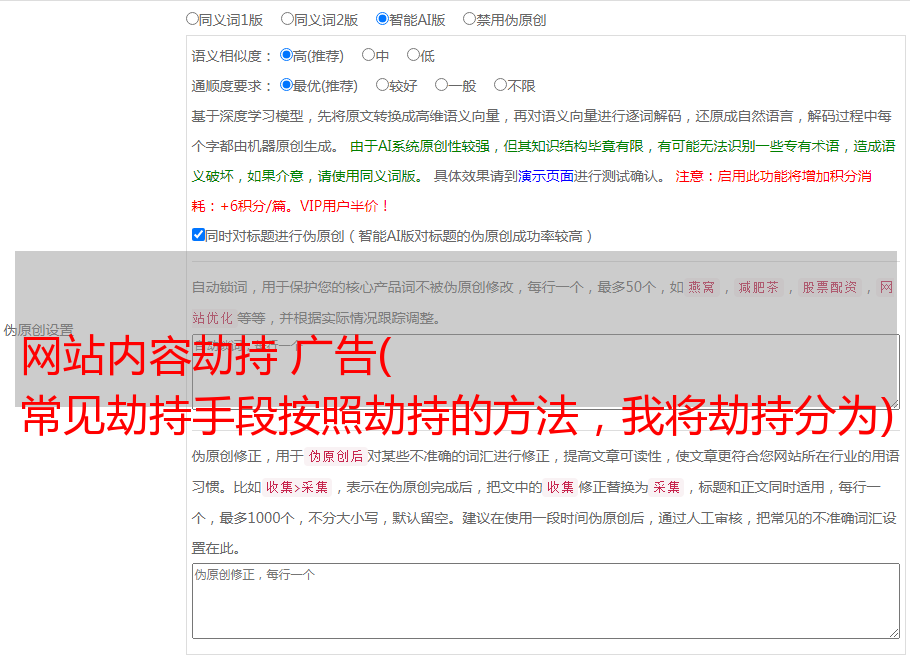Set 通顺度要求 to 一般
911x658 pixels.
pyautogui.click(x=442, y=85)
